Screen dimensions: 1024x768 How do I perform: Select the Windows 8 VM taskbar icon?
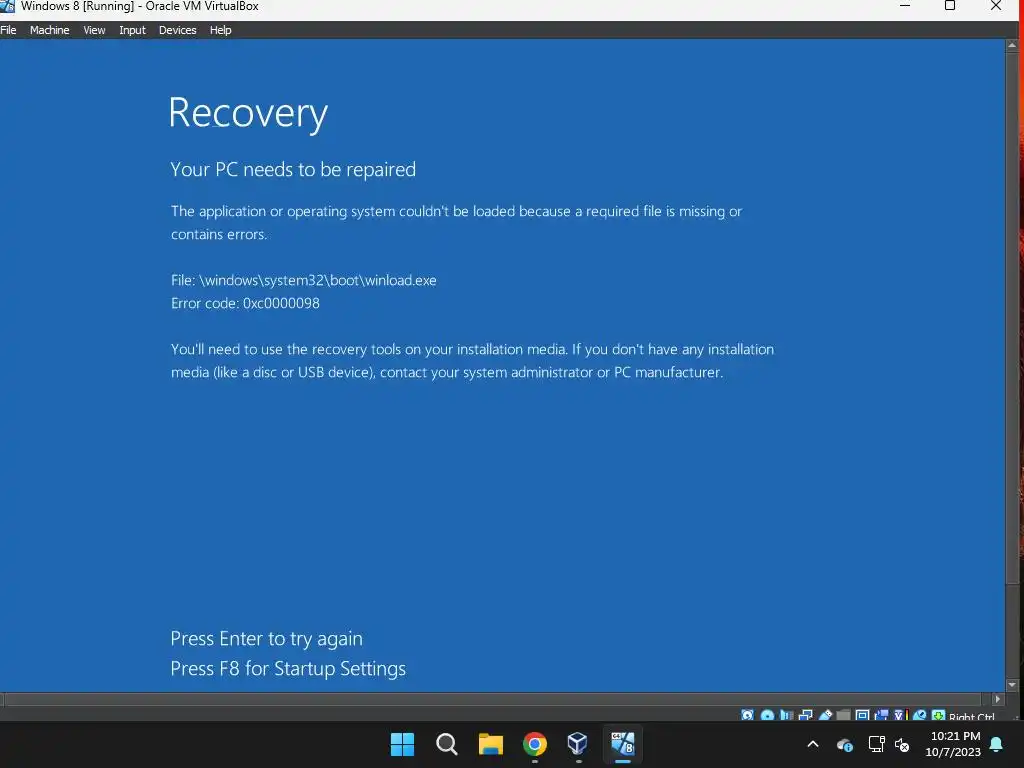(622, 744)
